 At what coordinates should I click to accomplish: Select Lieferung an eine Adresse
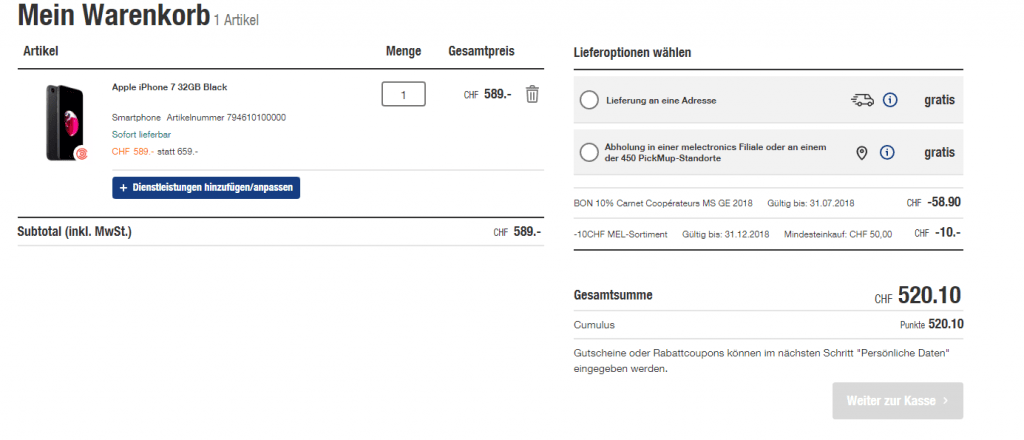tap(589, 100)
